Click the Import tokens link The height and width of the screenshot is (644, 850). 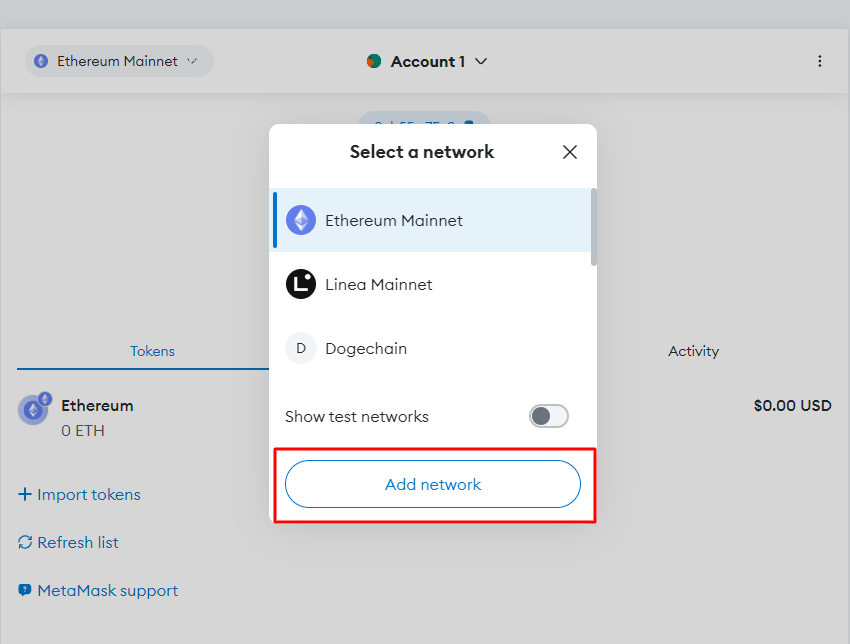point(89,494)
